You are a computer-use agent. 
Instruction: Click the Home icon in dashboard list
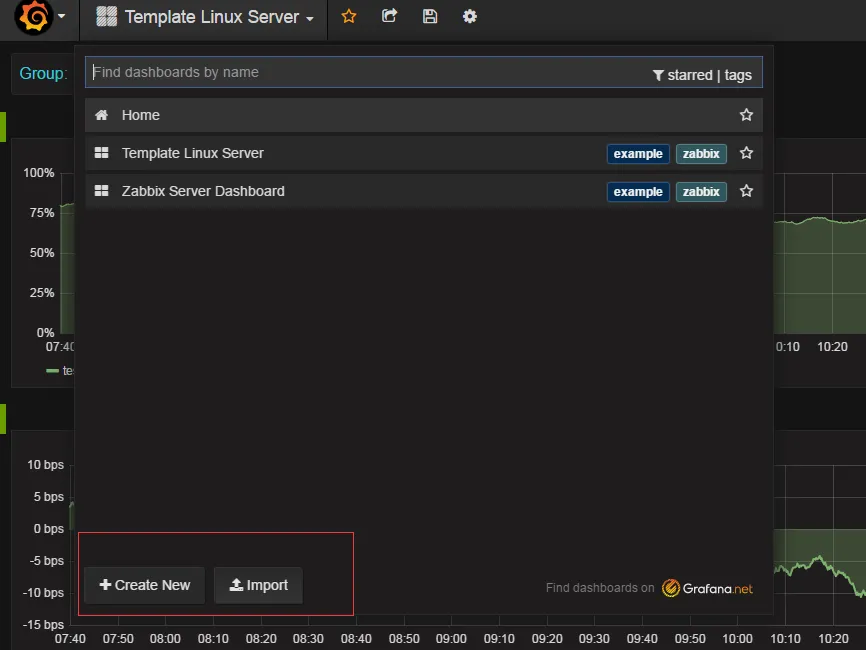click(101, 115)
